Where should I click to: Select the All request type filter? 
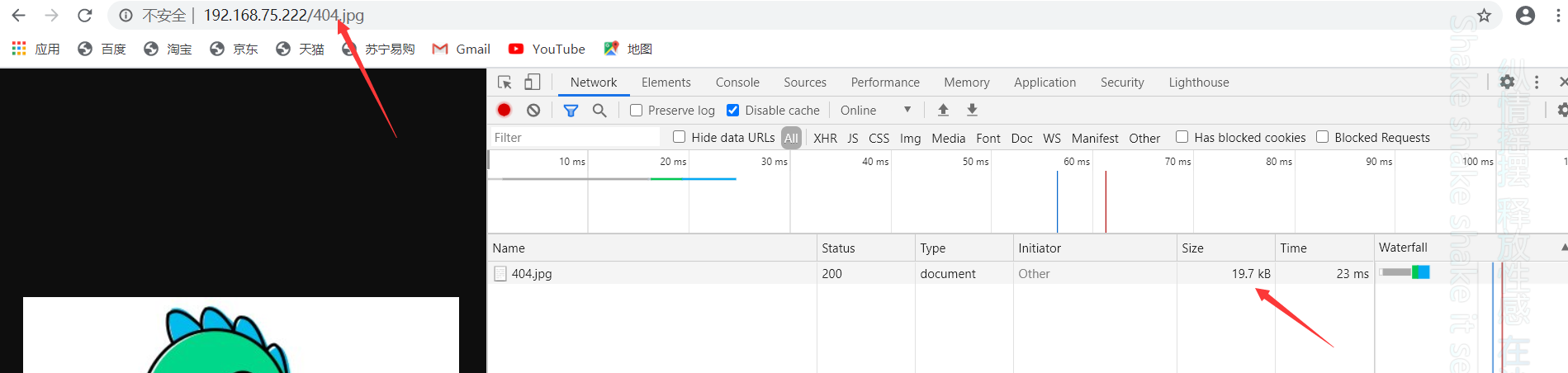click(791, 138)
